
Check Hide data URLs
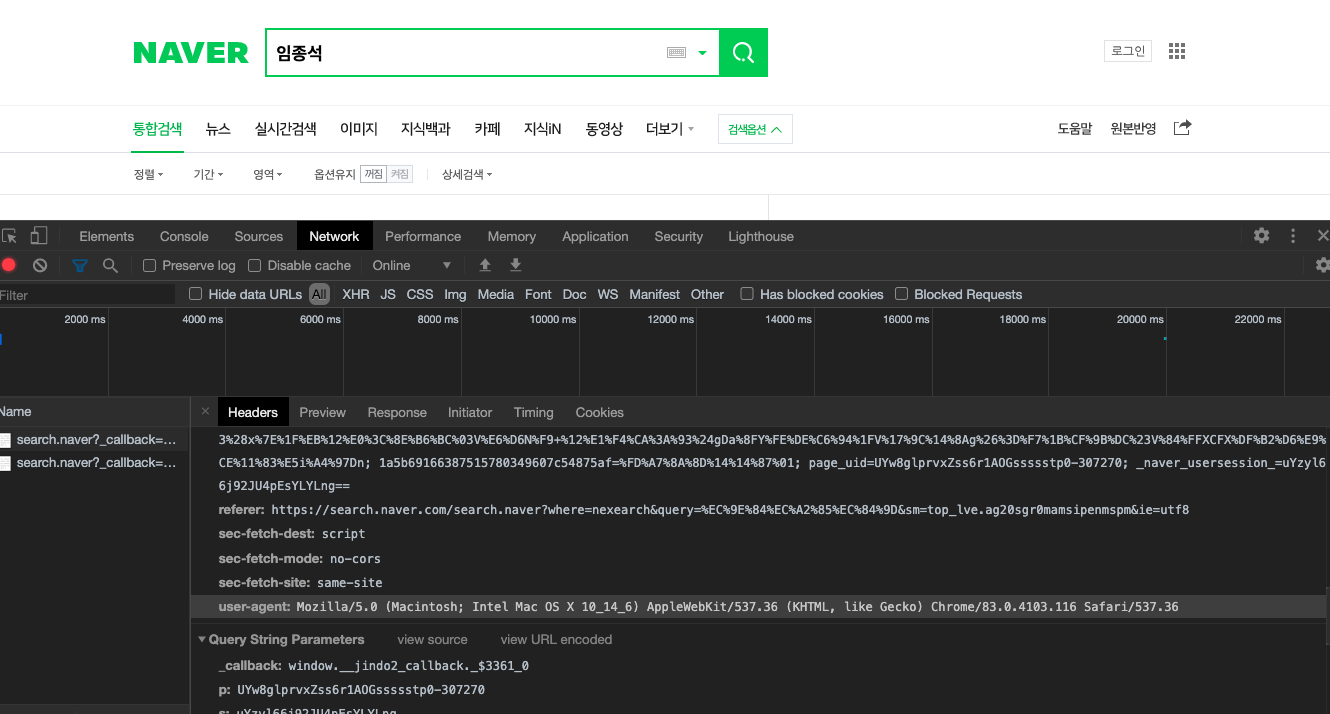point(196,294)
